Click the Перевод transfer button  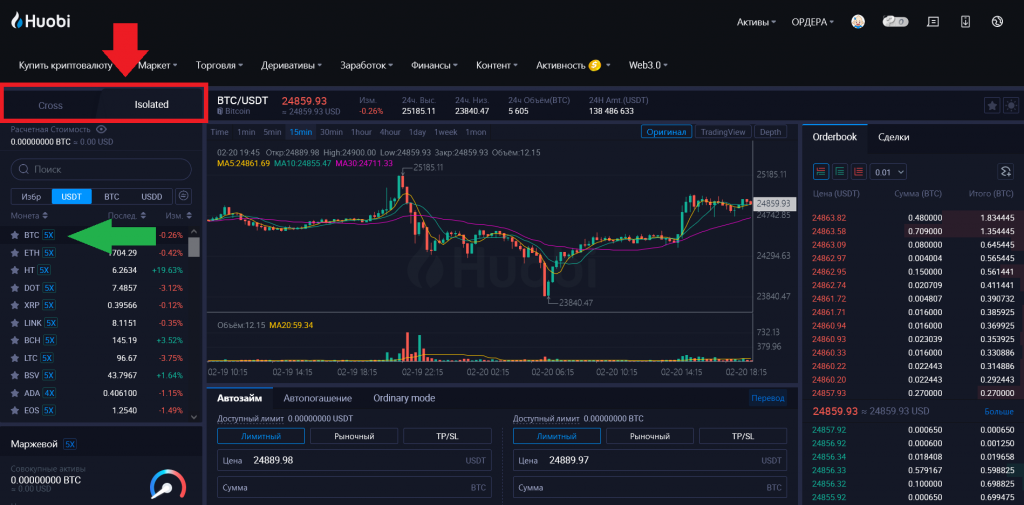pyautogui.click(x=768, y=398)
